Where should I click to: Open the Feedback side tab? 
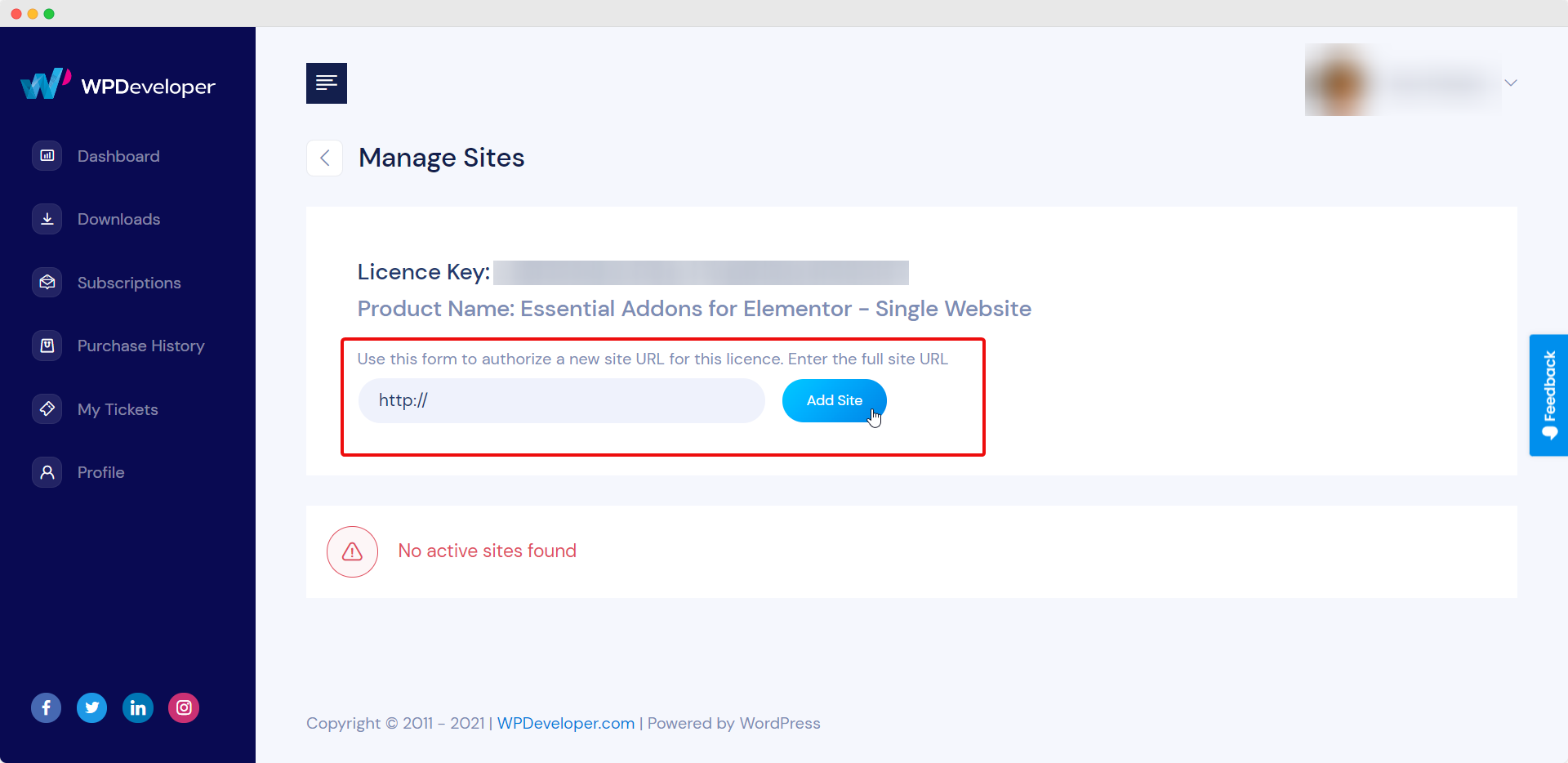pos(1548,395)
